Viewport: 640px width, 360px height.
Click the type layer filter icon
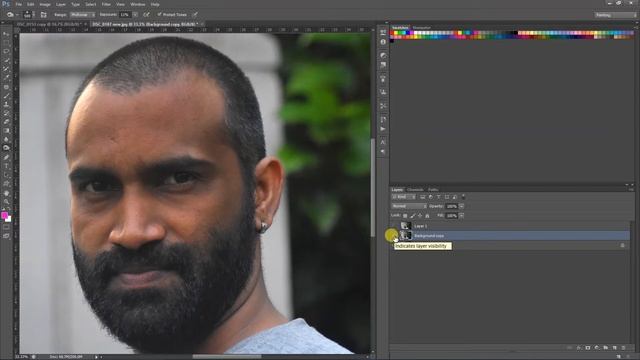click(x=439, y=197)
